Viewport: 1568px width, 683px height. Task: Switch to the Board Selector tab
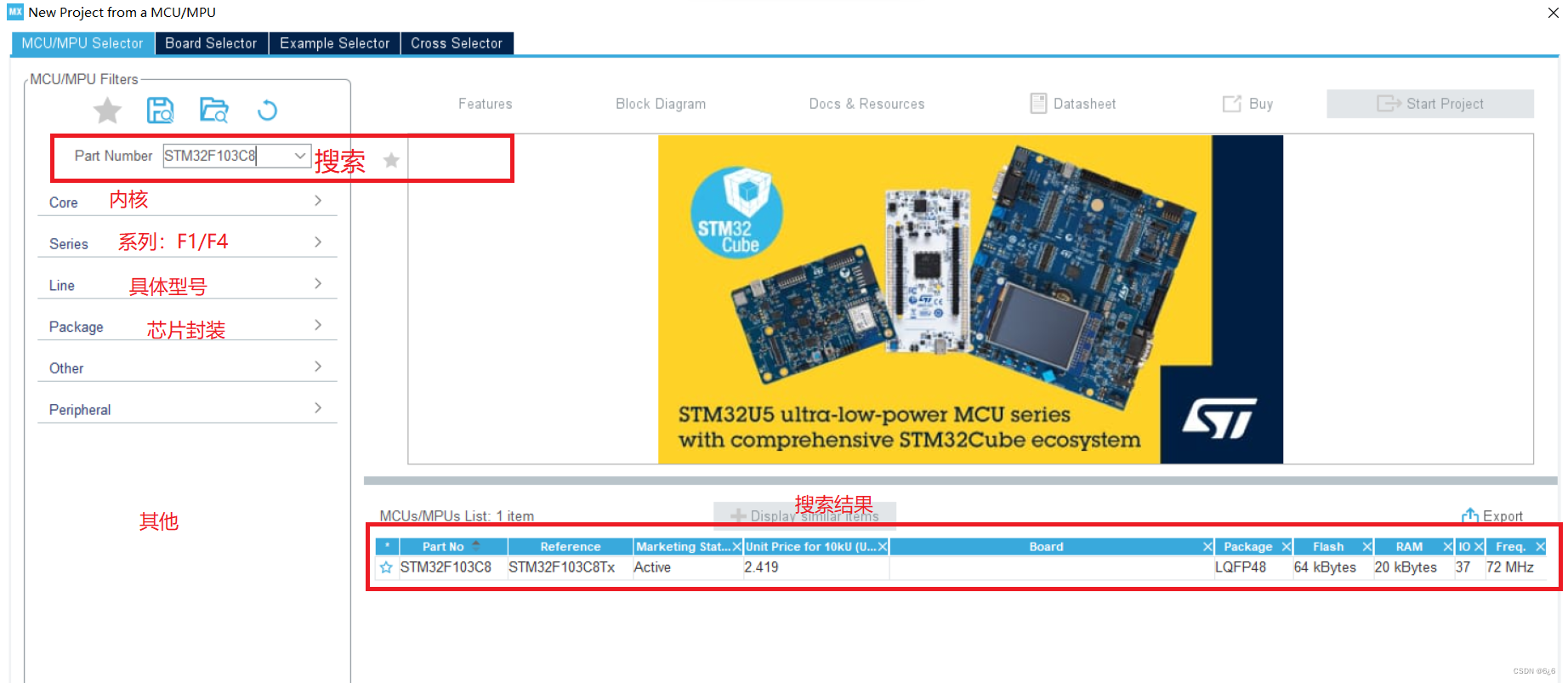(211, 43)
